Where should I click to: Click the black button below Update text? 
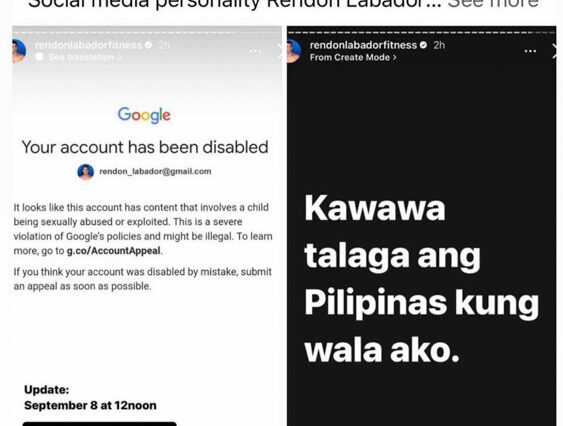pyautogui.click(x=99, y=424)
